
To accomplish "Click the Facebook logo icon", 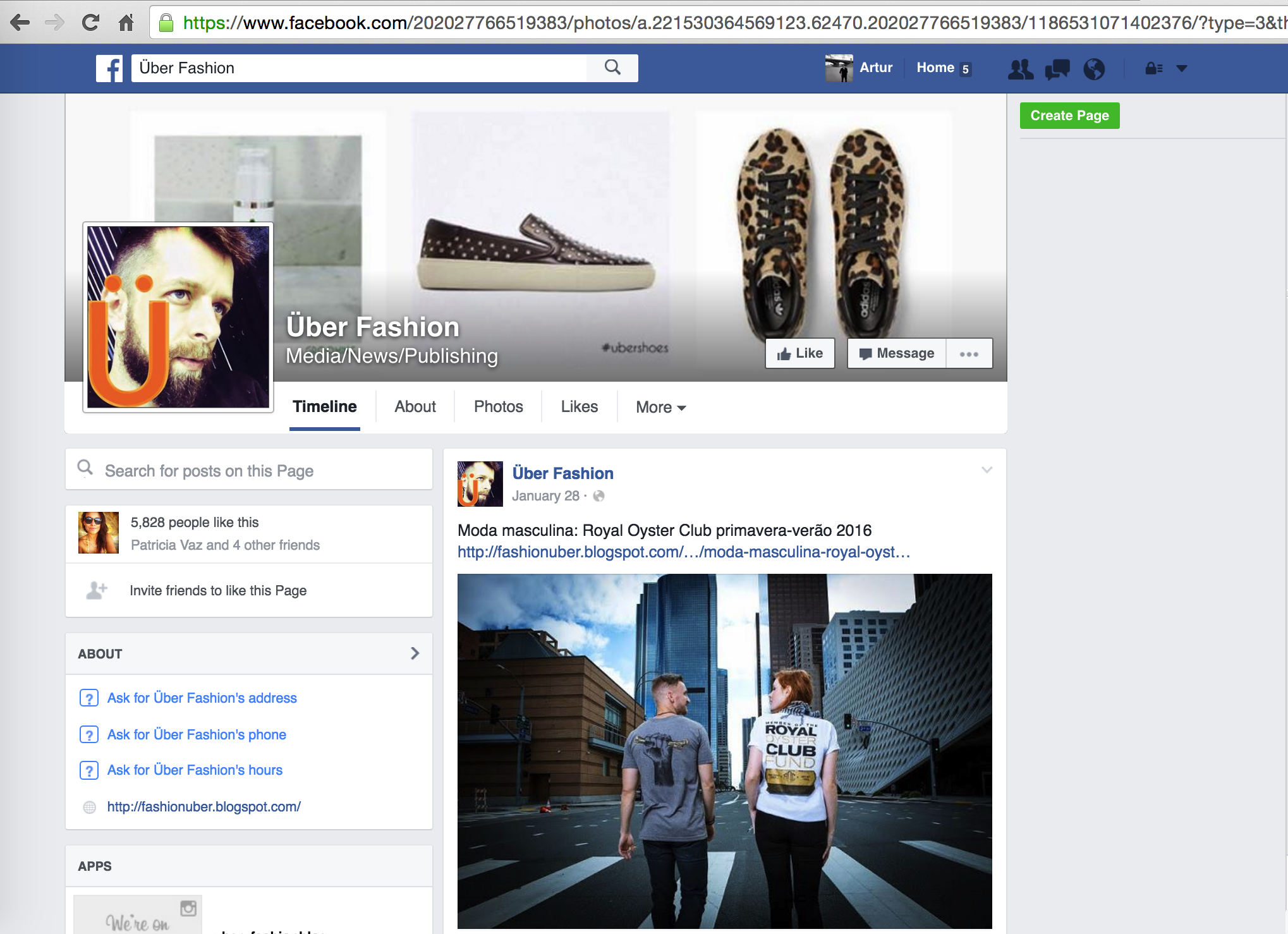I will [x=109, y=68].
